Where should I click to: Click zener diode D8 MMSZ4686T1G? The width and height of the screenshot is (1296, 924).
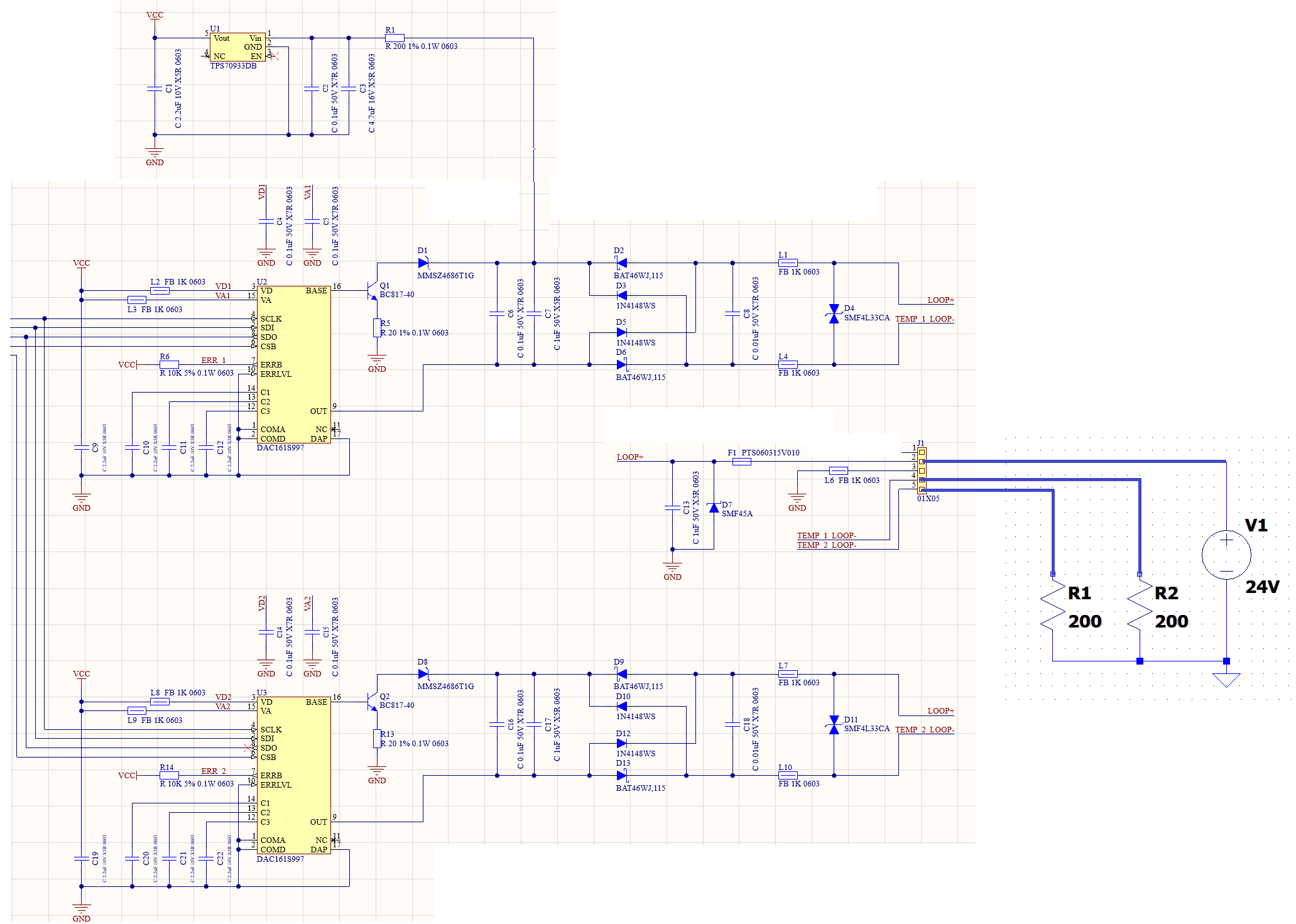(423, 674)
